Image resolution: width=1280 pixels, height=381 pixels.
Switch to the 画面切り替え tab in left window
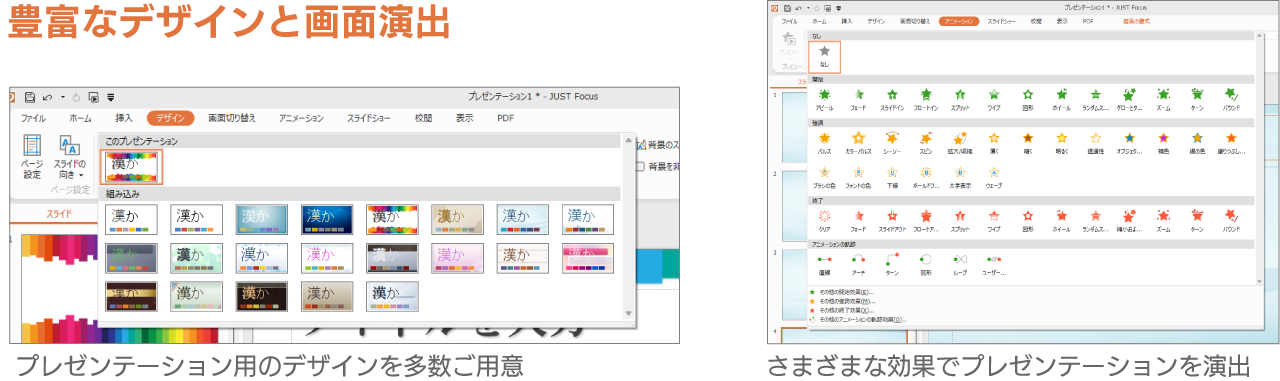pyautogui.click(x=232, y=118)
